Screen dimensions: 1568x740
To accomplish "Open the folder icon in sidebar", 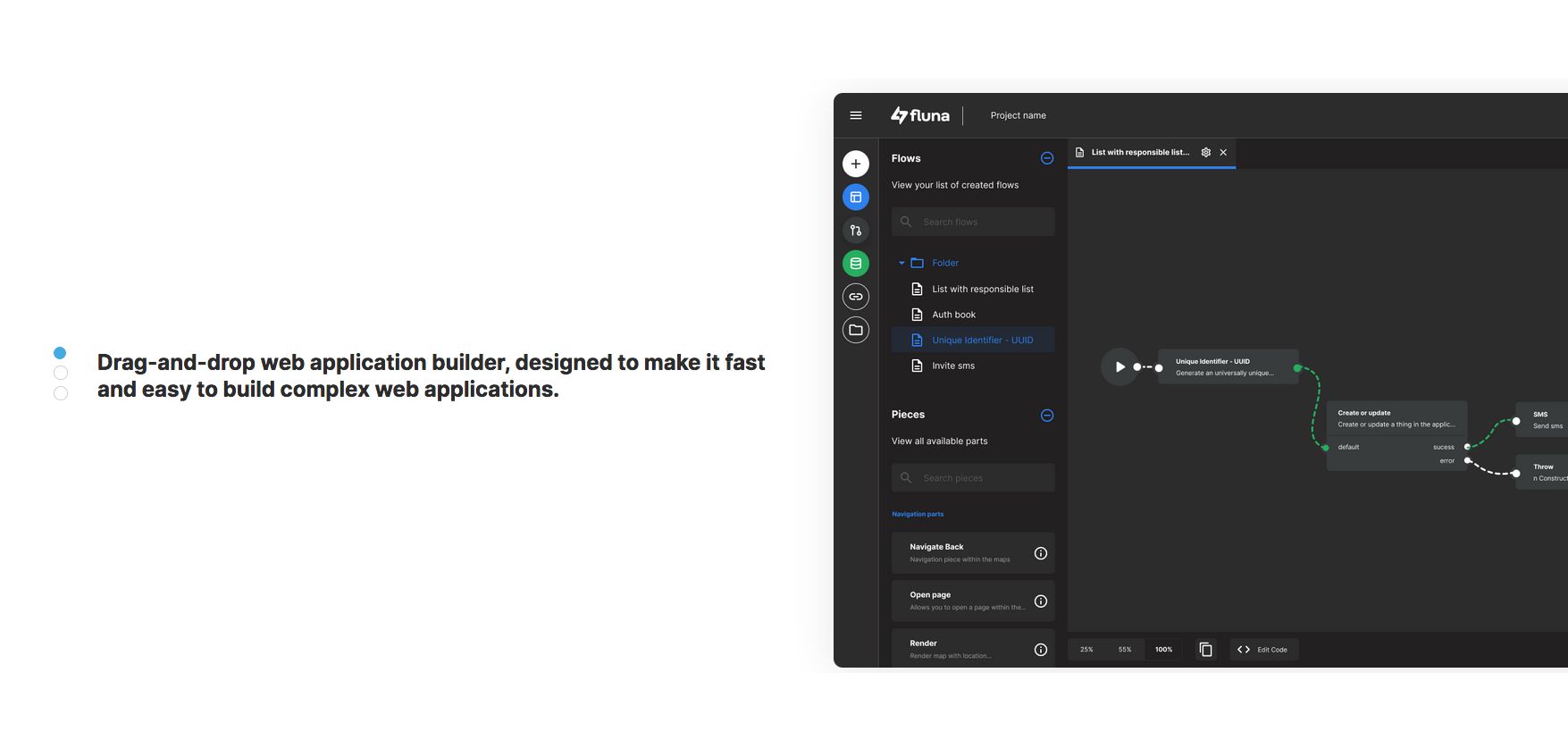I will [x=855, y=331].
